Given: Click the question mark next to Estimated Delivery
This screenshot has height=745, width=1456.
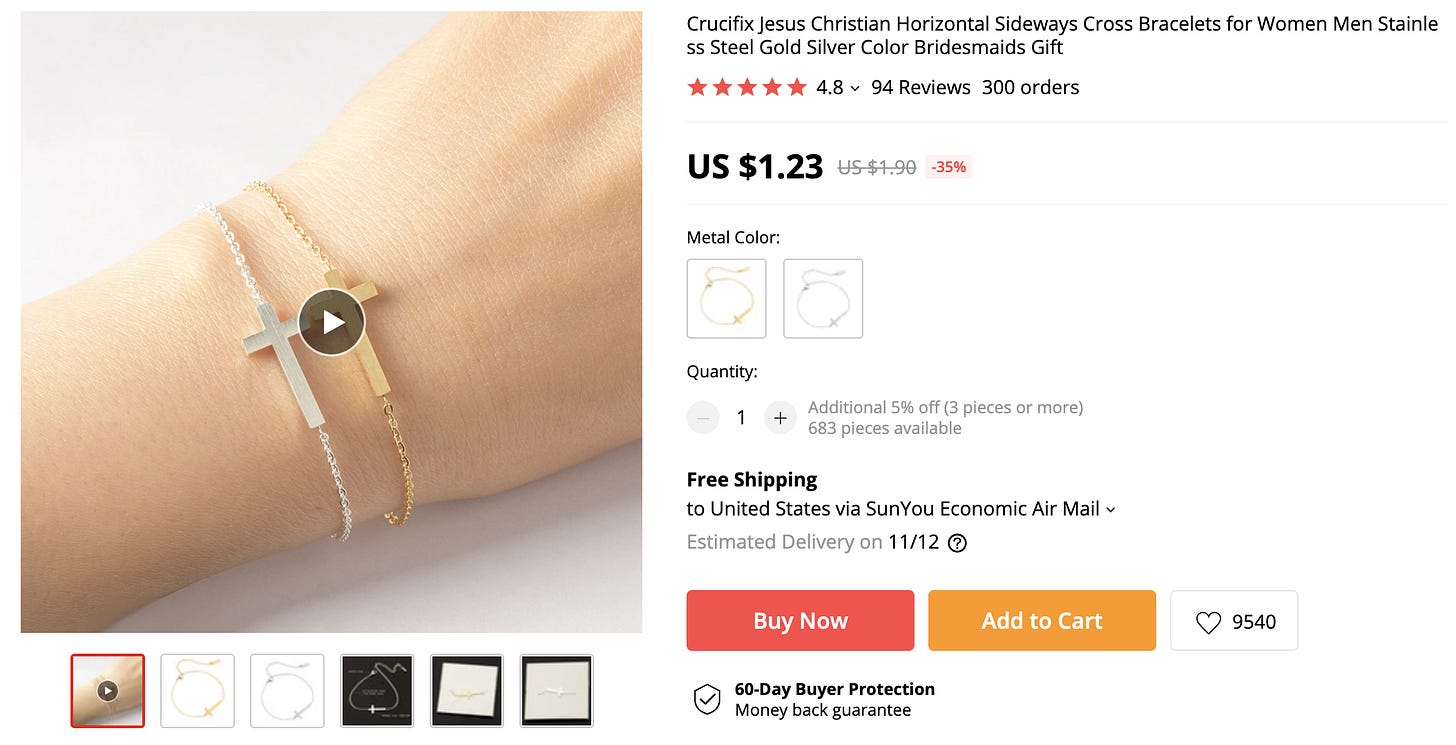Looking at the screenshot, I should point(957,543).
